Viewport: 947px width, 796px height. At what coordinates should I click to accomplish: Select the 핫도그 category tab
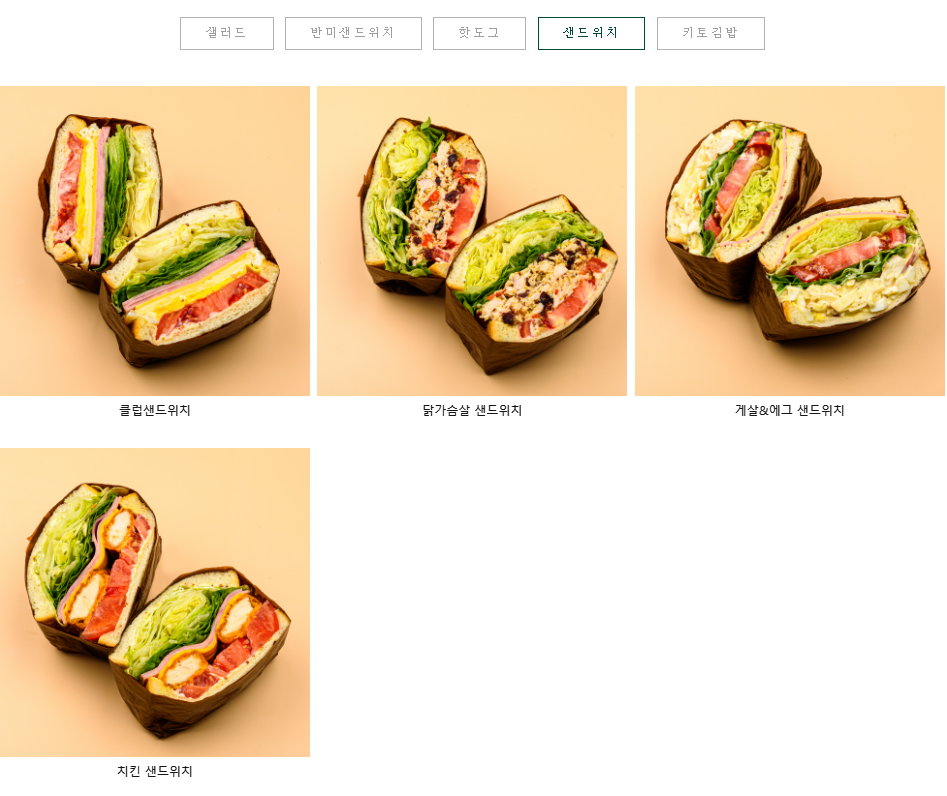tap(479, 33)
